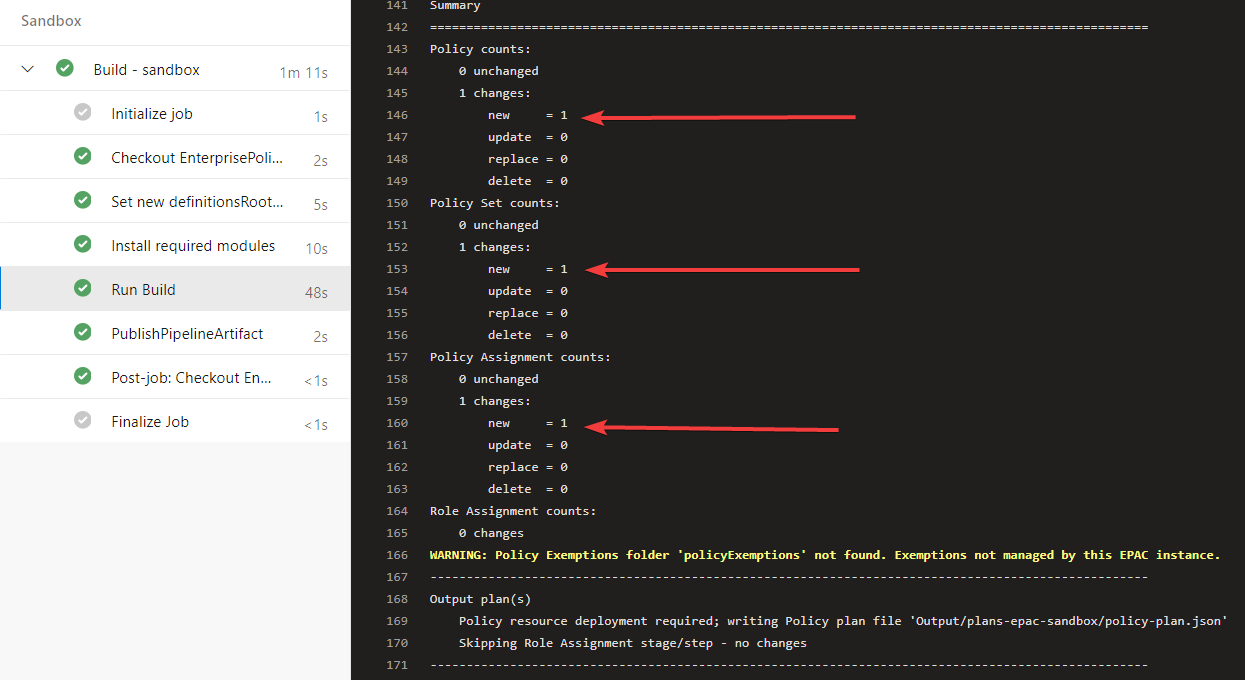Click the Sandbox header label
This screenshot has height=680, width=1245.
point(50,20)
